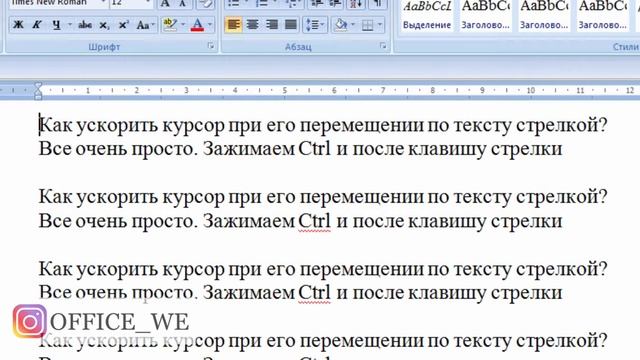Justify the paragraph text
This screenshot has width=640, height=360.
pyautogui.click(x=291, y=25)
